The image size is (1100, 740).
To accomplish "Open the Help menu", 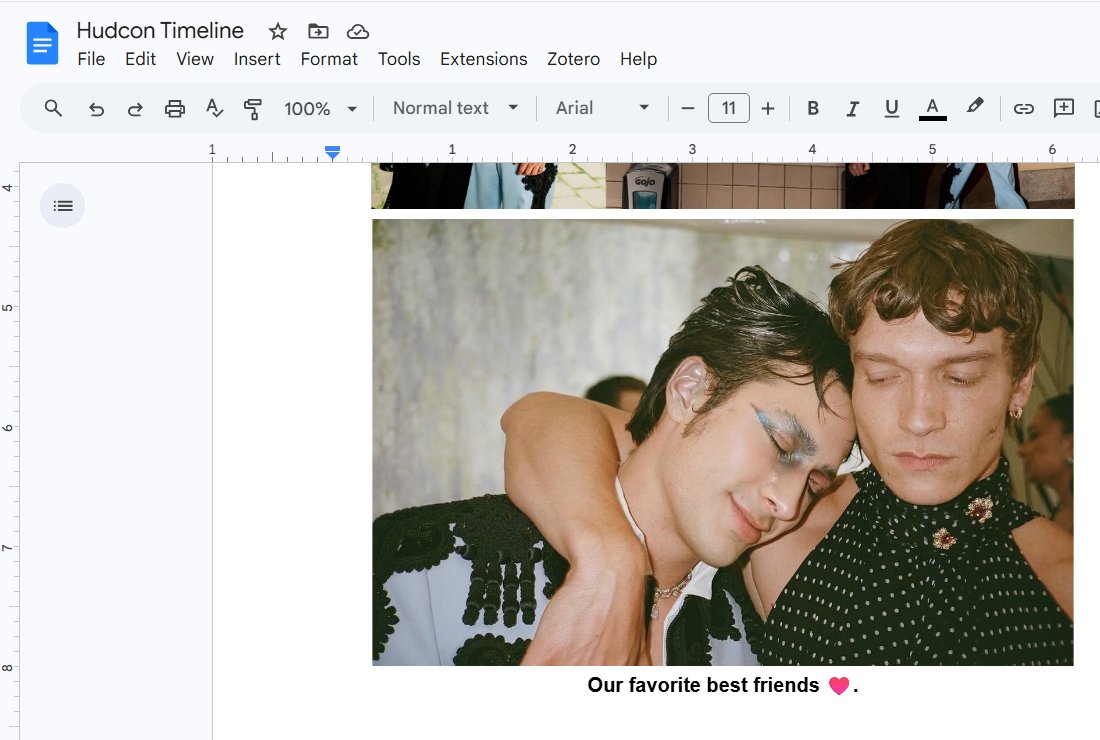I will click(x=638, y=59).
